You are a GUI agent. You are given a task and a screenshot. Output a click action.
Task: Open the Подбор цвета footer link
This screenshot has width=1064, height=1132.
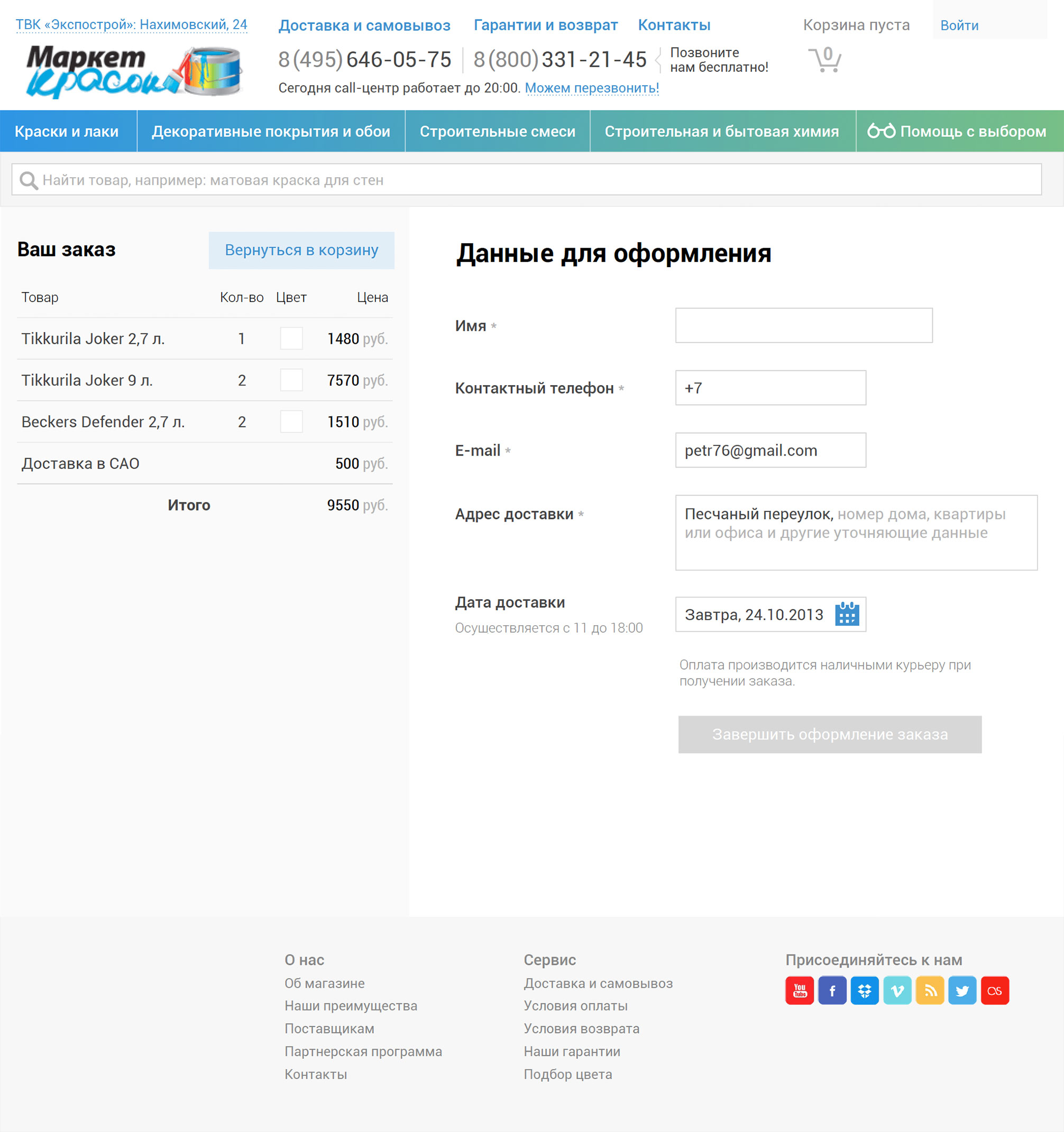568,1074
